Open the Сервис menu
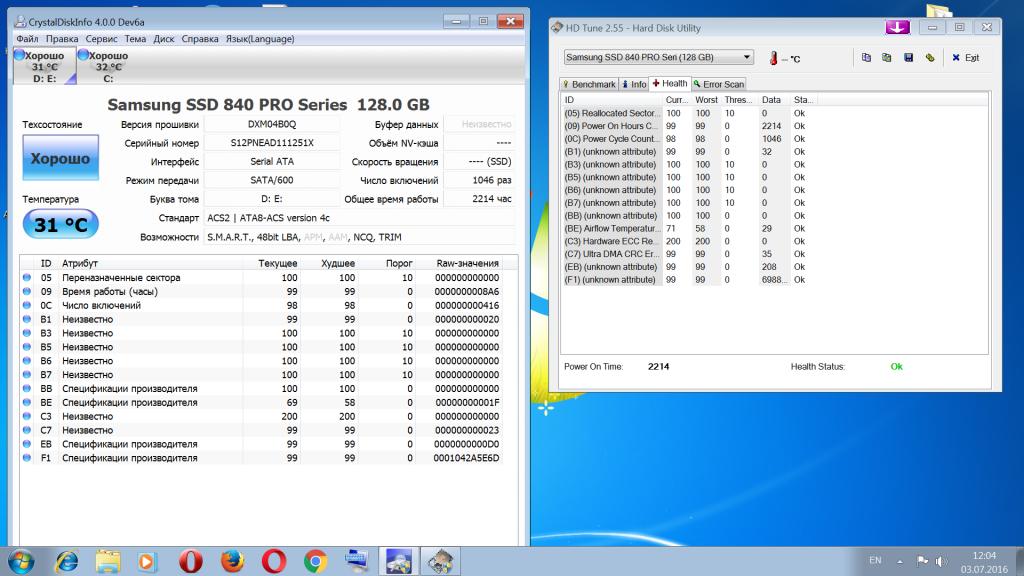 click(x=101, y=39)
